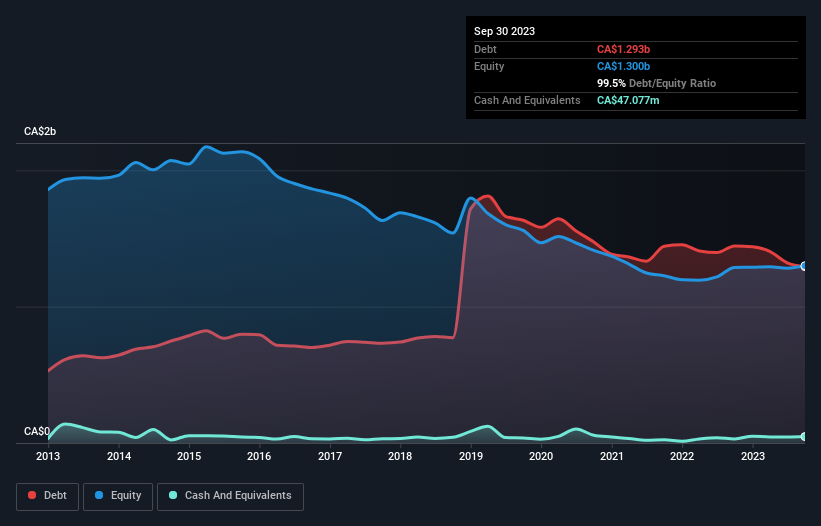Viewport: 821px width, 526px height.
Task: Toggle the Equity legend button
Action: point(118,496)
